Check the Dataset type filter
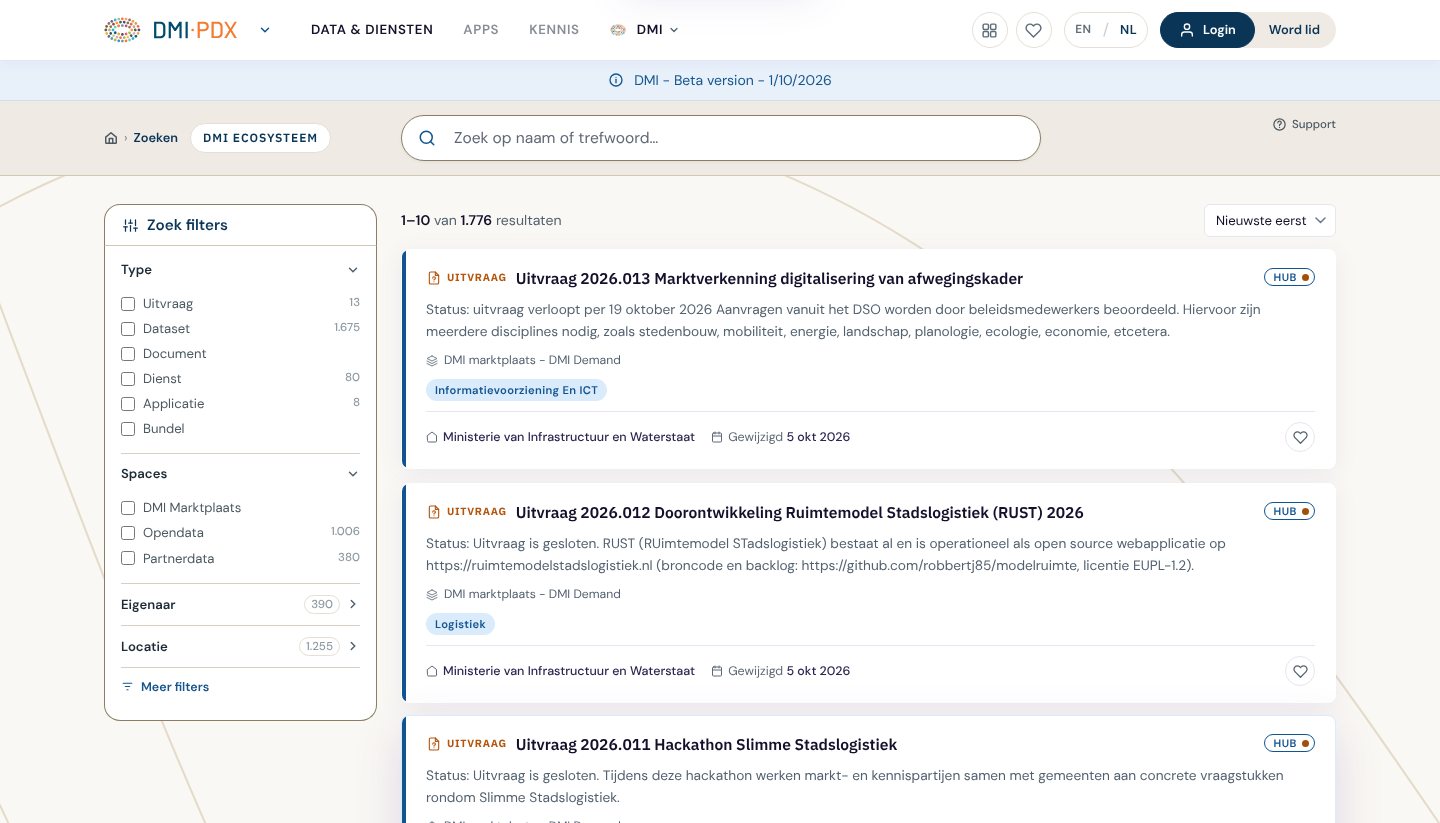Screen dimensions: 1440x823 click(128, 329)
